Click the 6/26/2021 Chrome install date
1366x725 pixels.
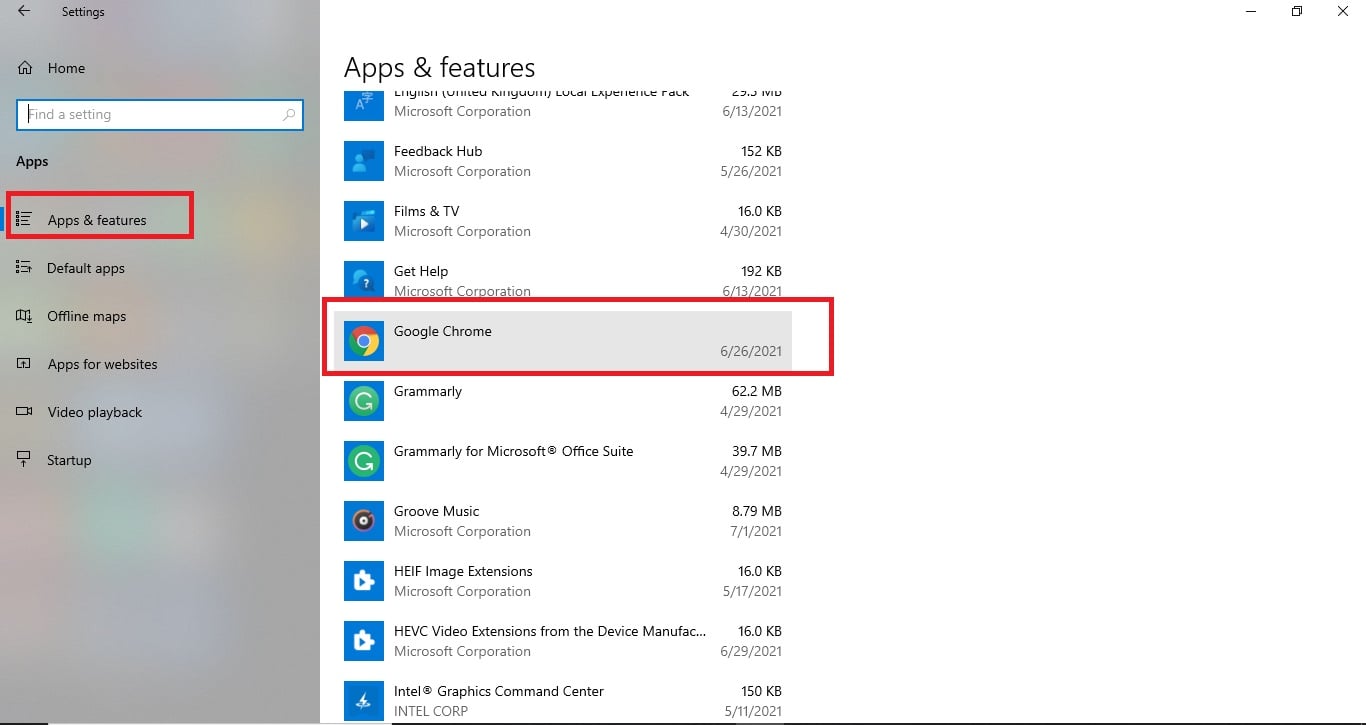point(751,351)
